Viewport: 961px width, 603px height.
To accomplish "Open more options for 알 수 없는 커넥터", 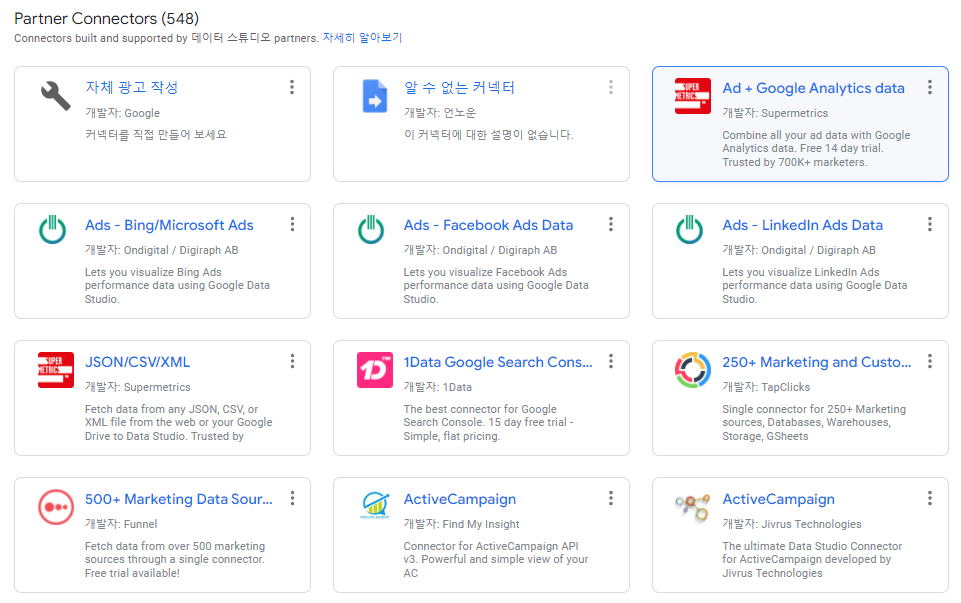I will (610, 87).
